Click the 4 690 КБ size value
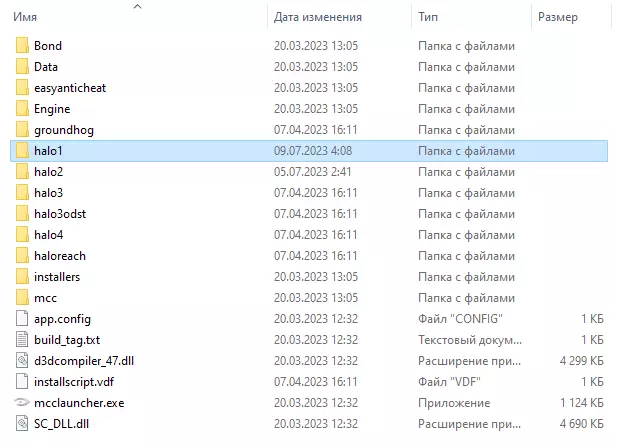This screenshot has width=617, height=445. 582,424
